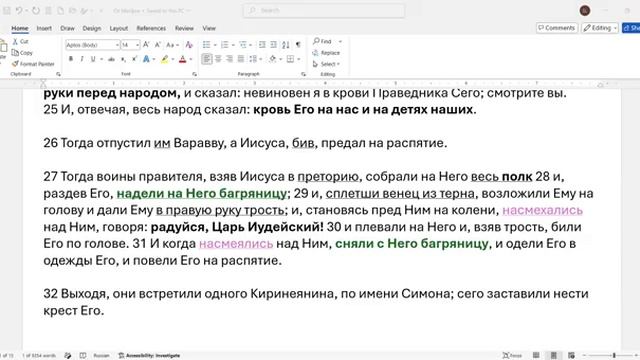Viewport: 640px width, 360px height.
Task: Toggle justify paragraph alignment
Action: point(241,60)
